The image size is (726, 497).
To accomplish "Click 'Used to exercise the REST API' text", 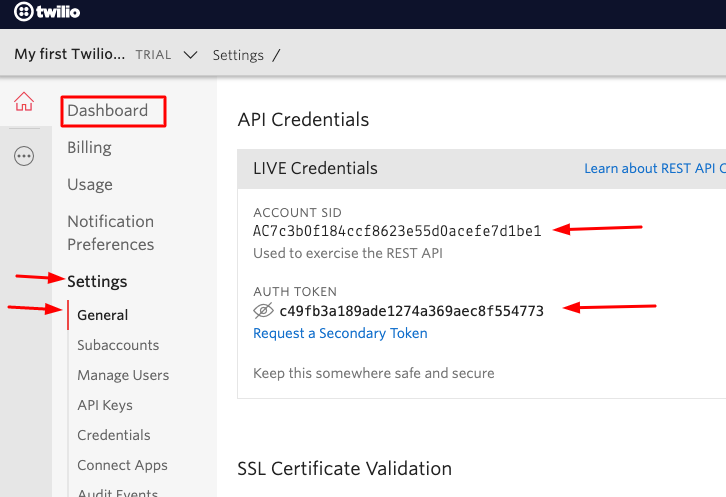I will 348,253.
